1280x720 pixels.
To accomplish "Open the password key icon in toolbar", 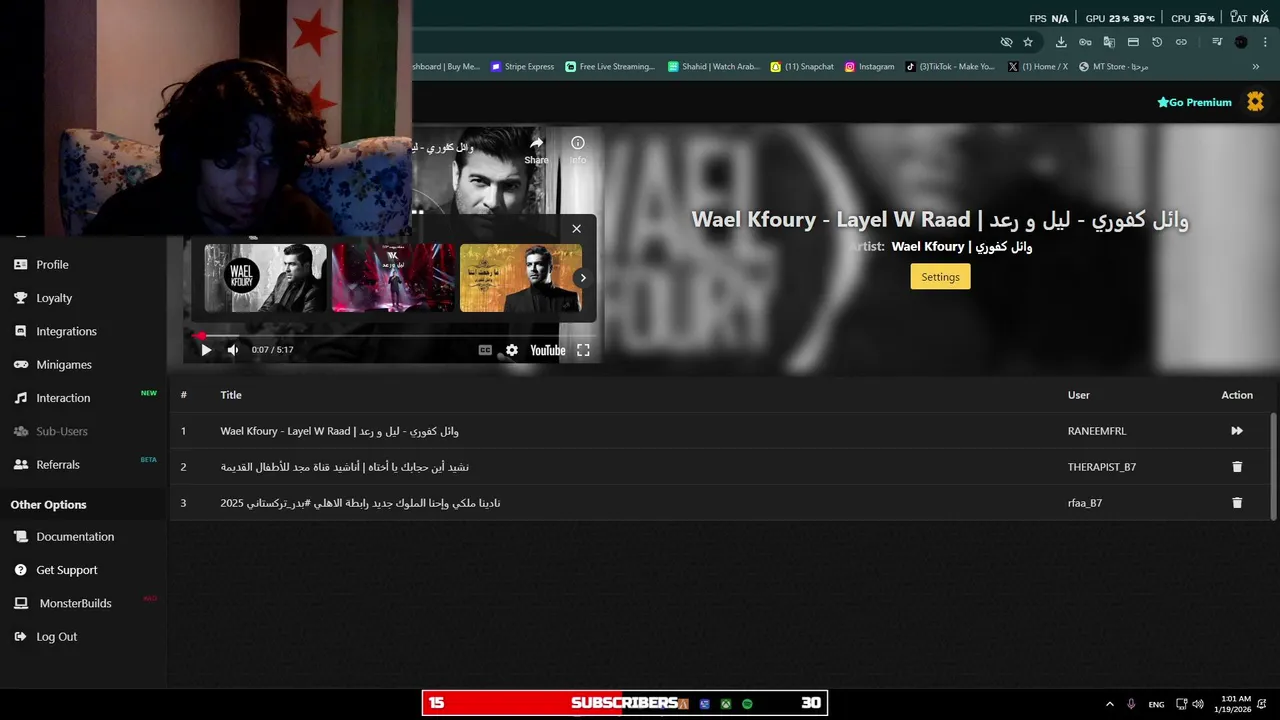I will pos(1085,42).
